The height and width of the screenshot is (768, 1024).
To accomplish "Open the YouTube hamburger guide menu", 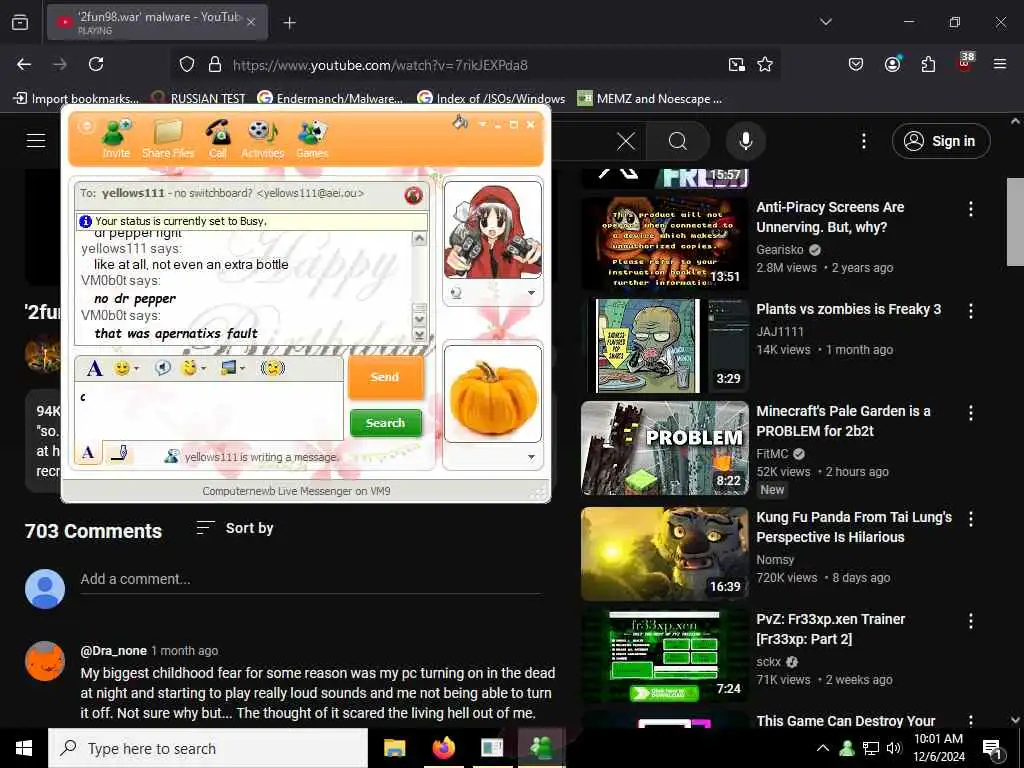I will (36, 140).
